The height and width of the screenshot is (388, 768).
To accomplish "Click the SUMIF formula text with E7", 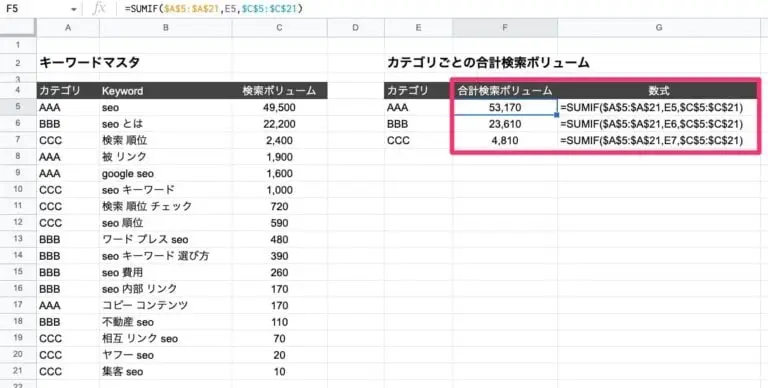I will point(652,141).
